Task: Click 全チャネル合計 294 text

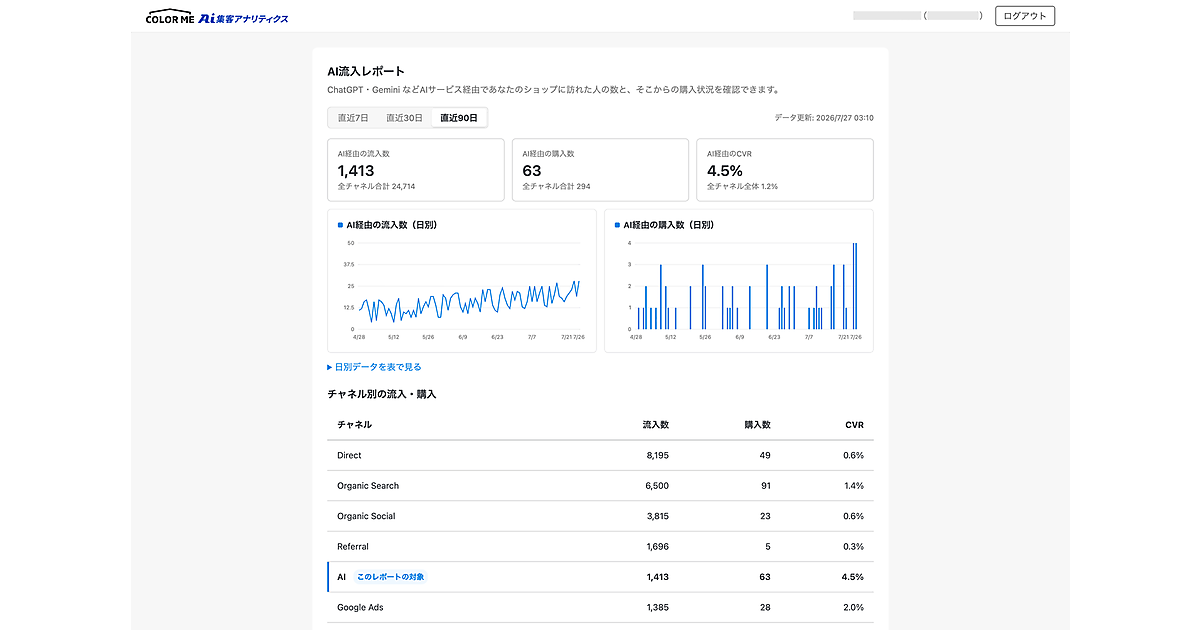Action: pyautogui.click(x=556, y=187)
